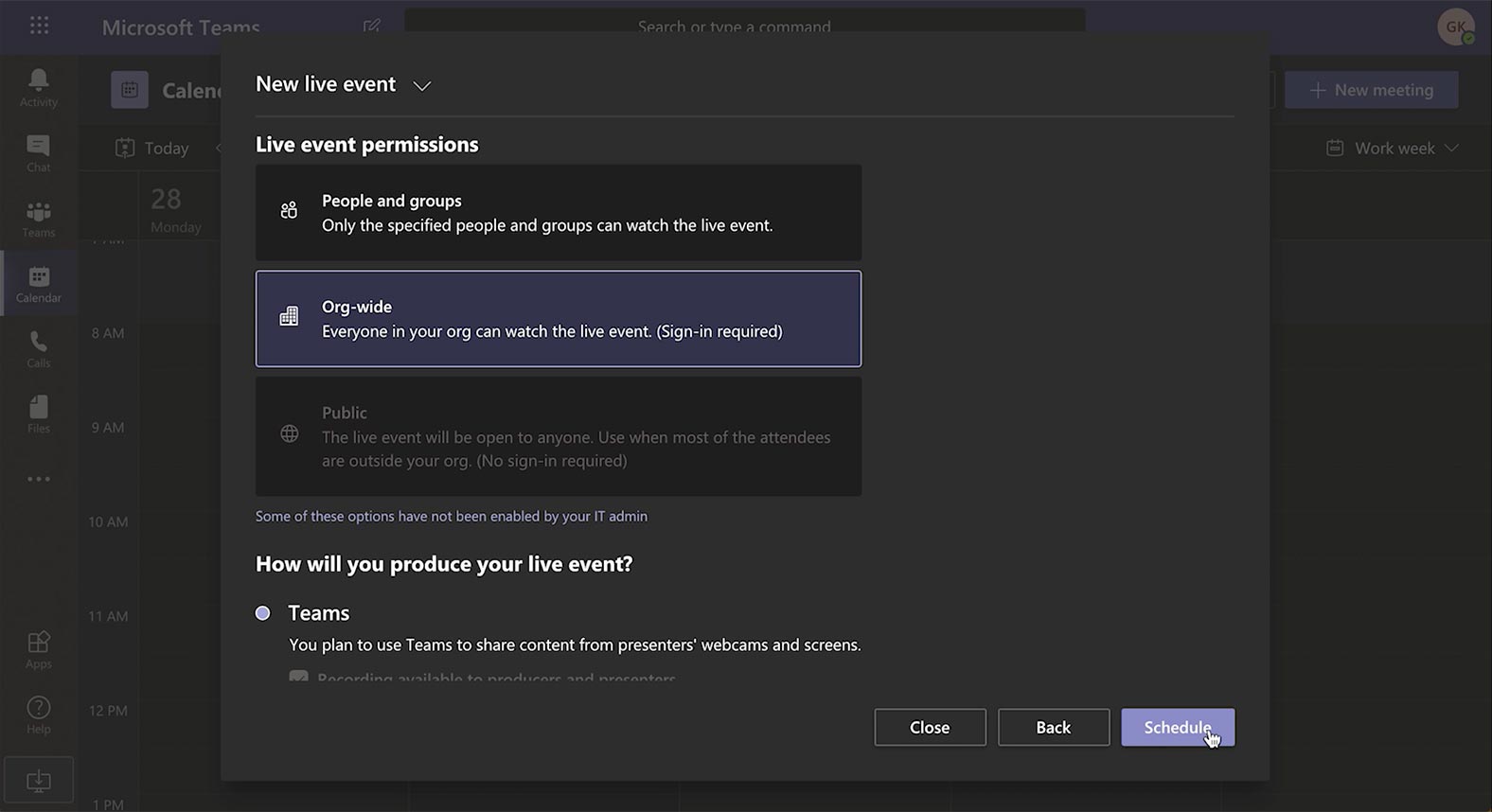
Task: Open Calendar in the Teams sidebar
Action: pyautogui.click(x=39, y=284)
